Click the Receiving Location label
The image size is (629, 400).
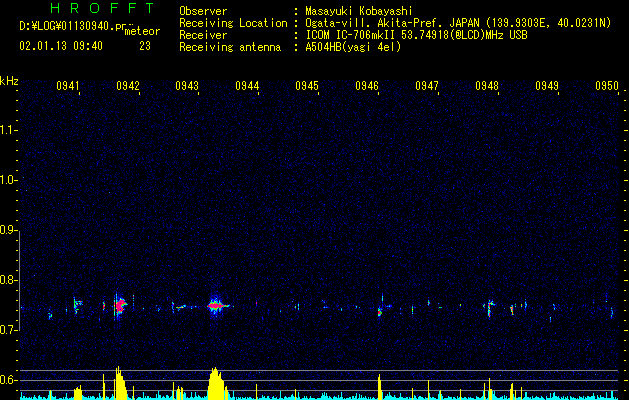(x=233, y=23)
